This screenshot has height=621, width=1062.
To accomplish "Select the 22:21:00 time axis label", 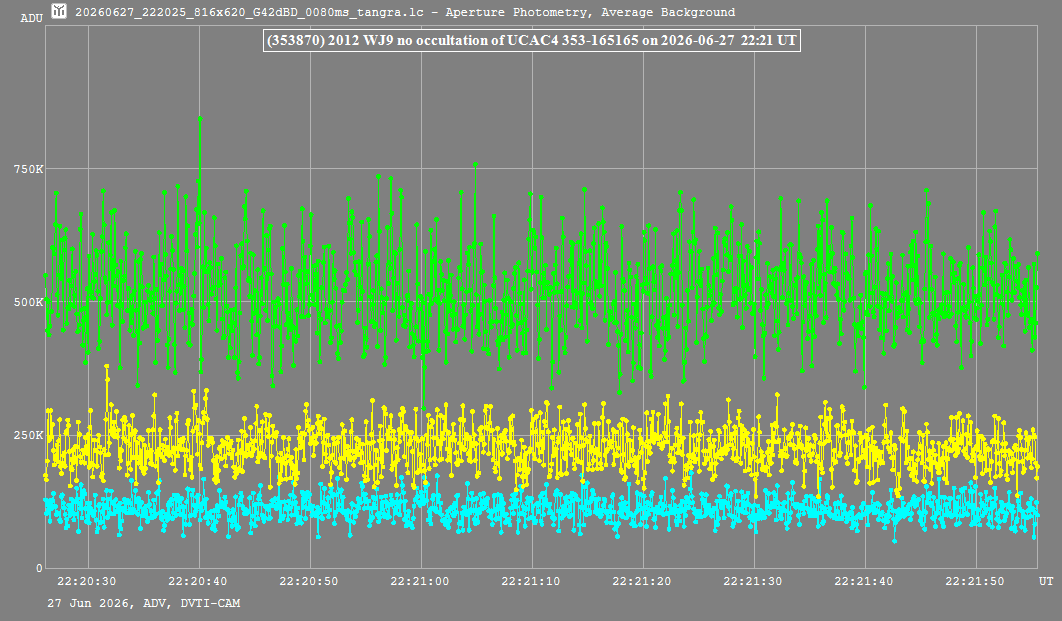I will [x=420, y=581].
